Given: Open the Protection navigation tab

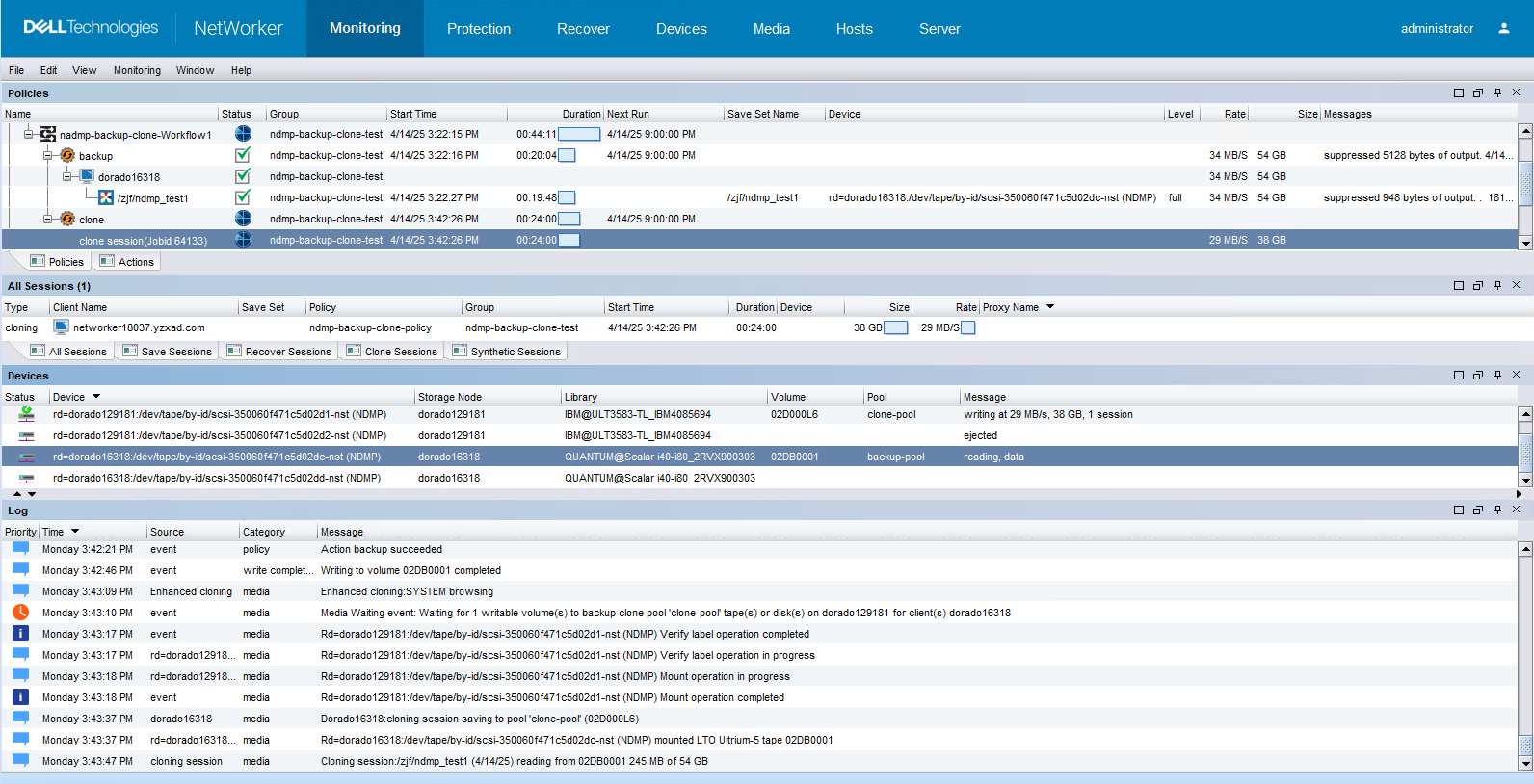Looking at the screenshot, I should click(x=479, y=29).
